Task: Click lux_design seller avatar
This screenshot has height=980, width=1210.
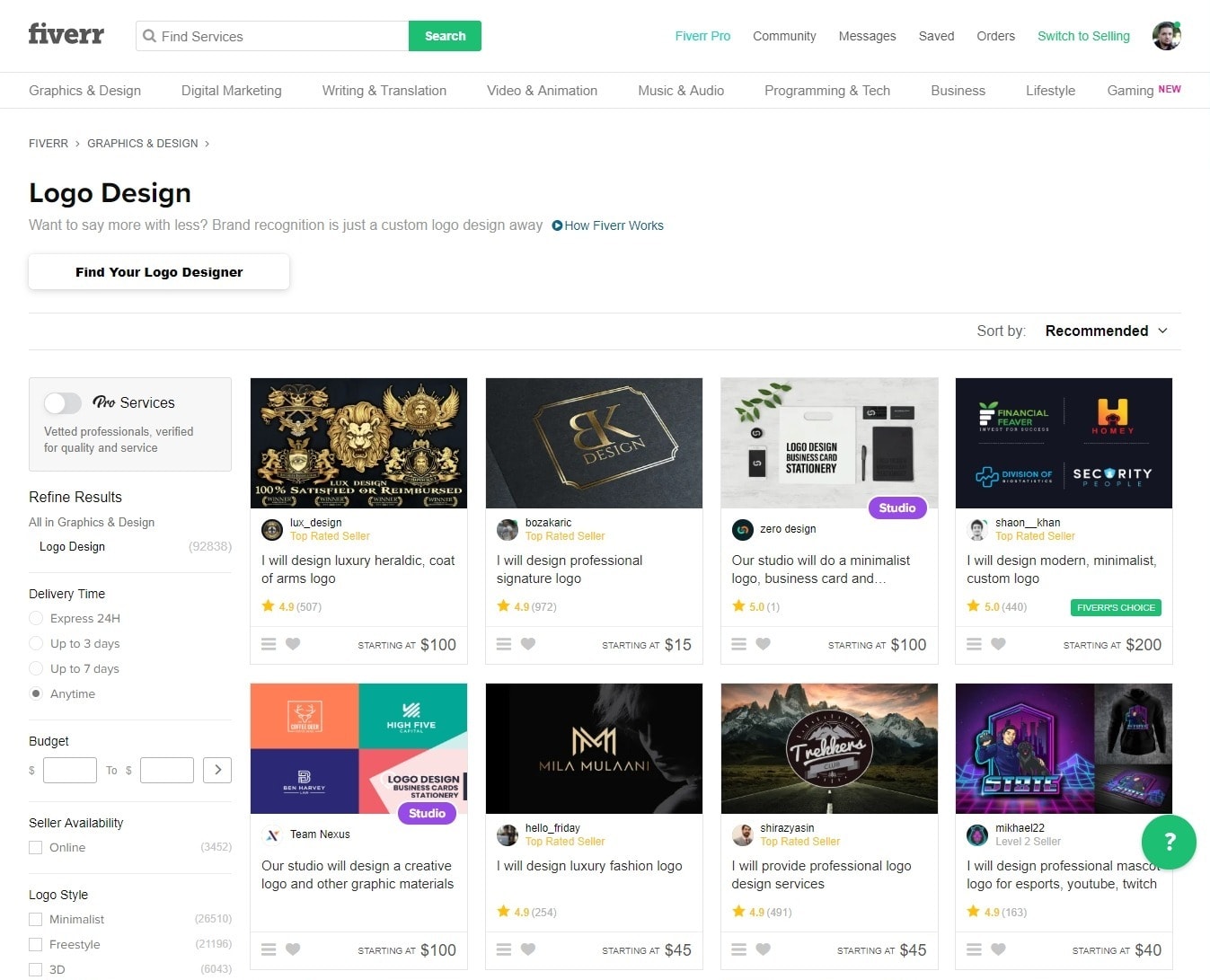Action: coord(272,530)
